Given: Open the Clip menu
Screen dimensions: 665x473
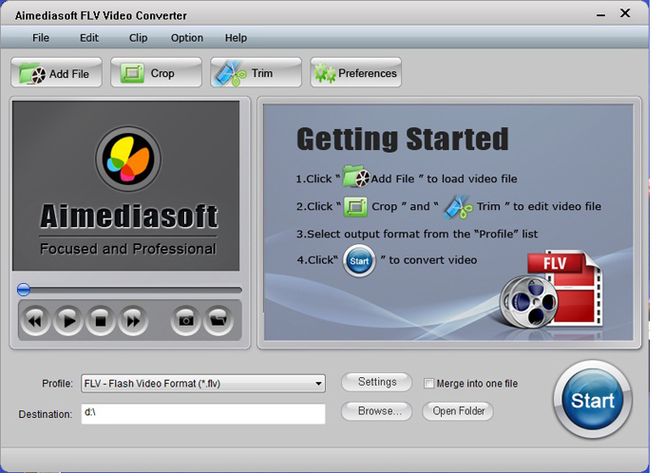Looking at the screenshot, I should [138, 38].
